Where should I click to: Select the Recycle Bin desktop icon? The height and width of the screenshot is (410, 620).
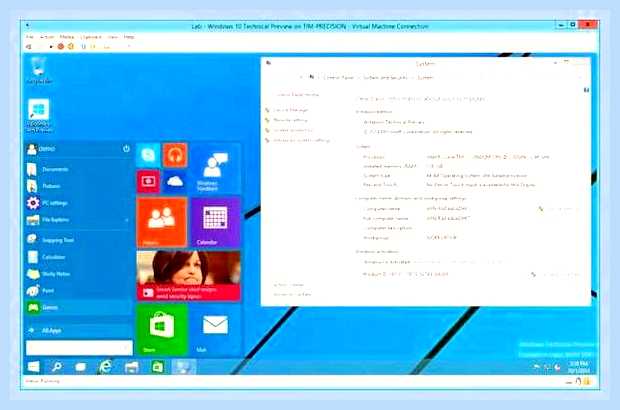coord(38,71)
